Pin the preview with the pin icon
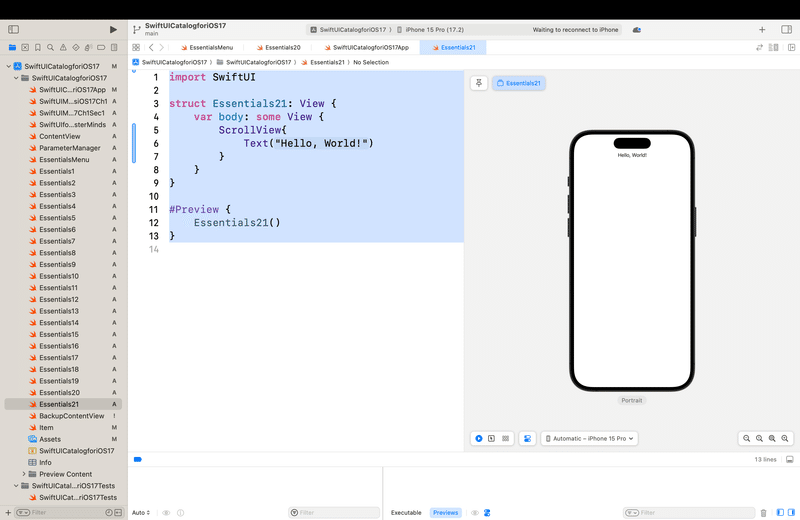Image resolution: width=800 pixels, height=520 pixels. [479, 83]
